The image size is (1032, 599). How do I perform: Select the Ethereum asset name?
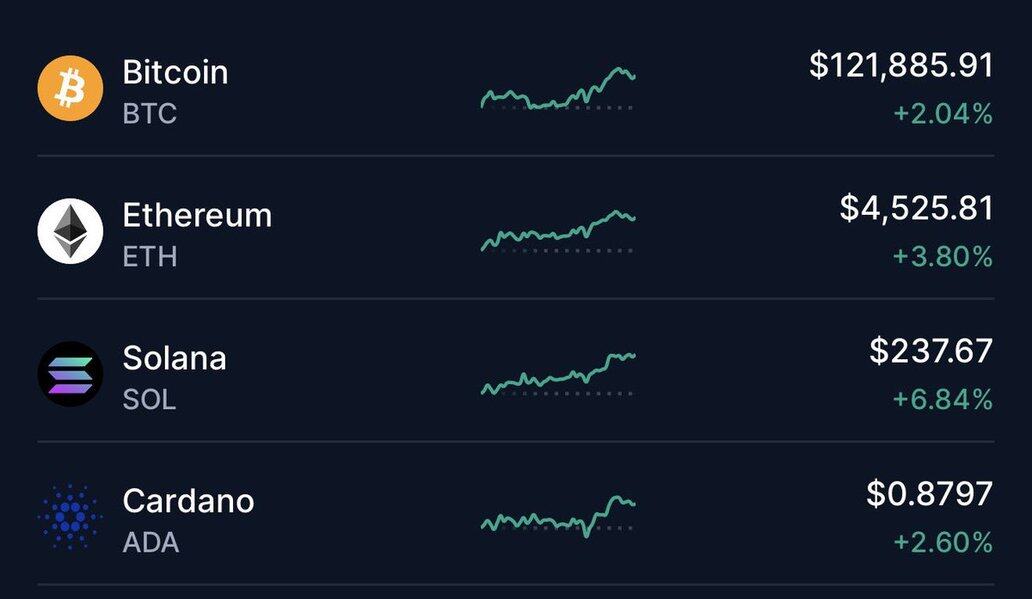pos(197,215)
